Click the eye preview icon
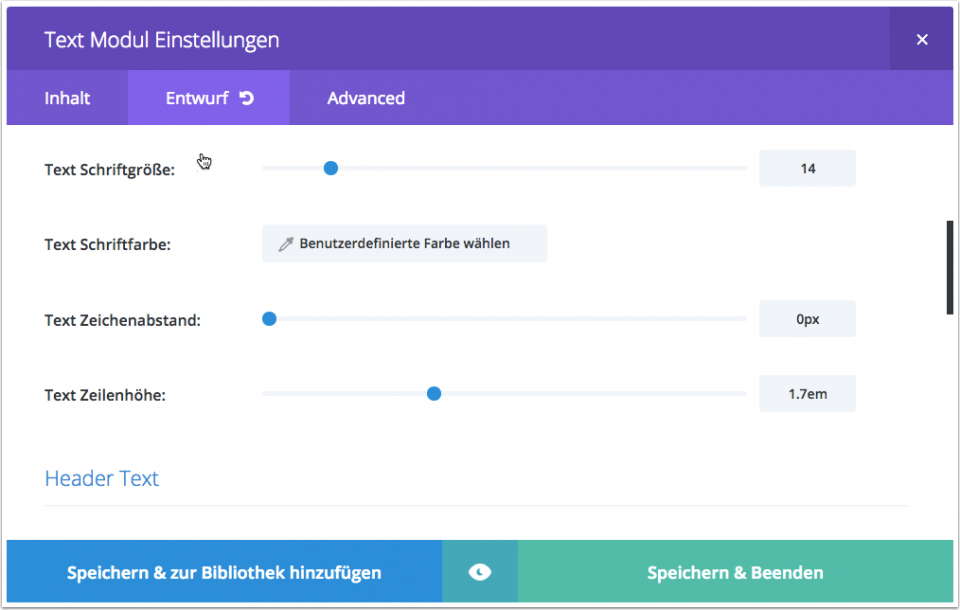 point(480,572)
